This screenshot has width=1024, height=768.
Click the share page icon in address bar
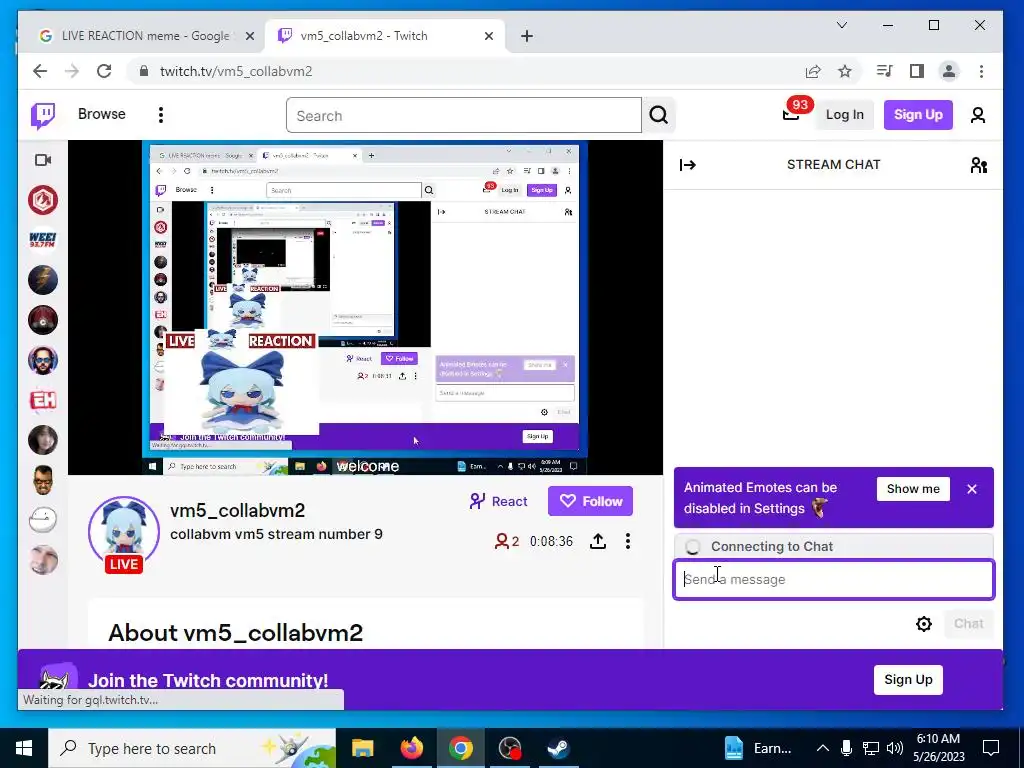pos(813,71)
